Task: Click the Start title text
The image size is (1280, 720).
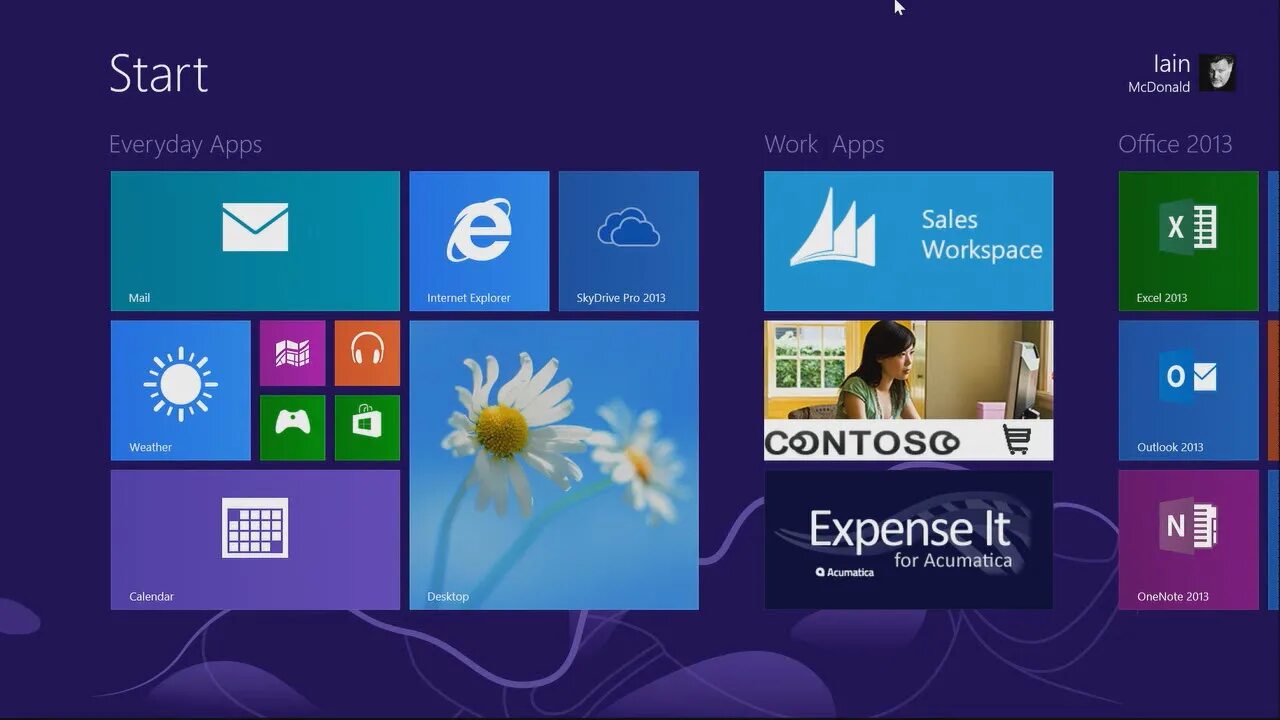Action: click(x=159, y=74)
